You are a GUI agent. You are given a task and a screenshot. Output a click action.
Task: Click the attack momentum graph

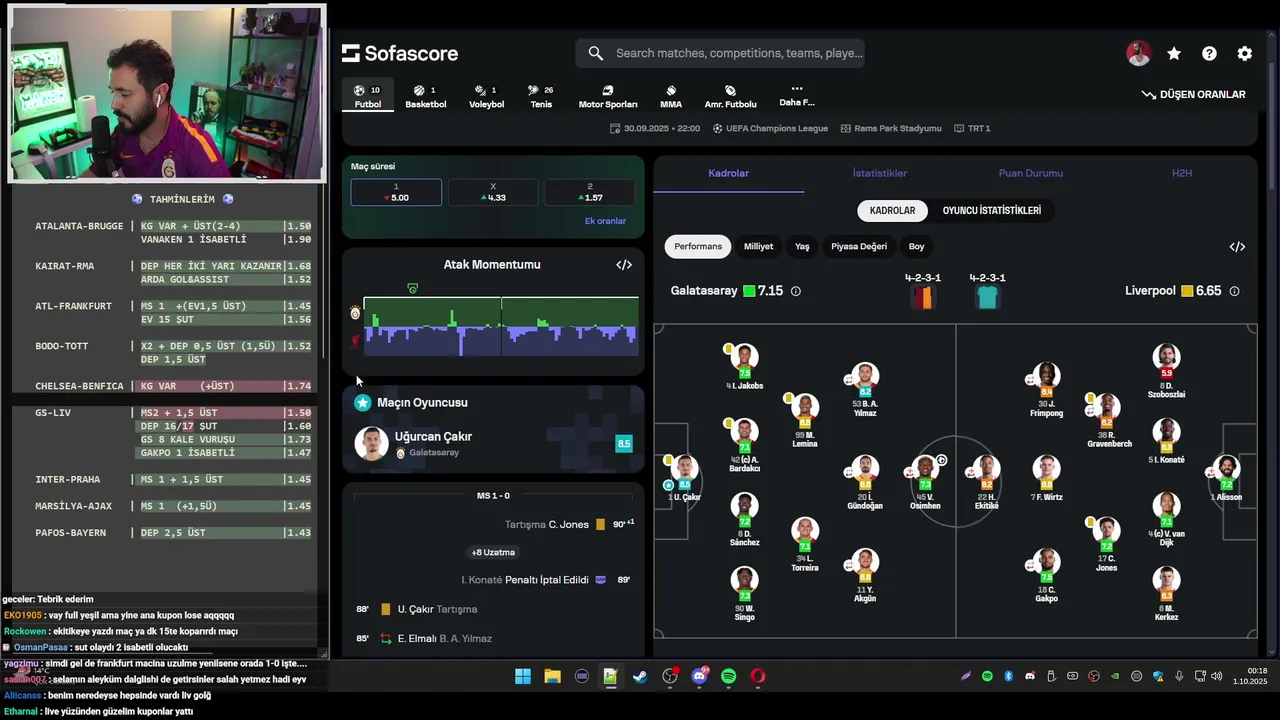pyautogui.click(x=500, y=326)
